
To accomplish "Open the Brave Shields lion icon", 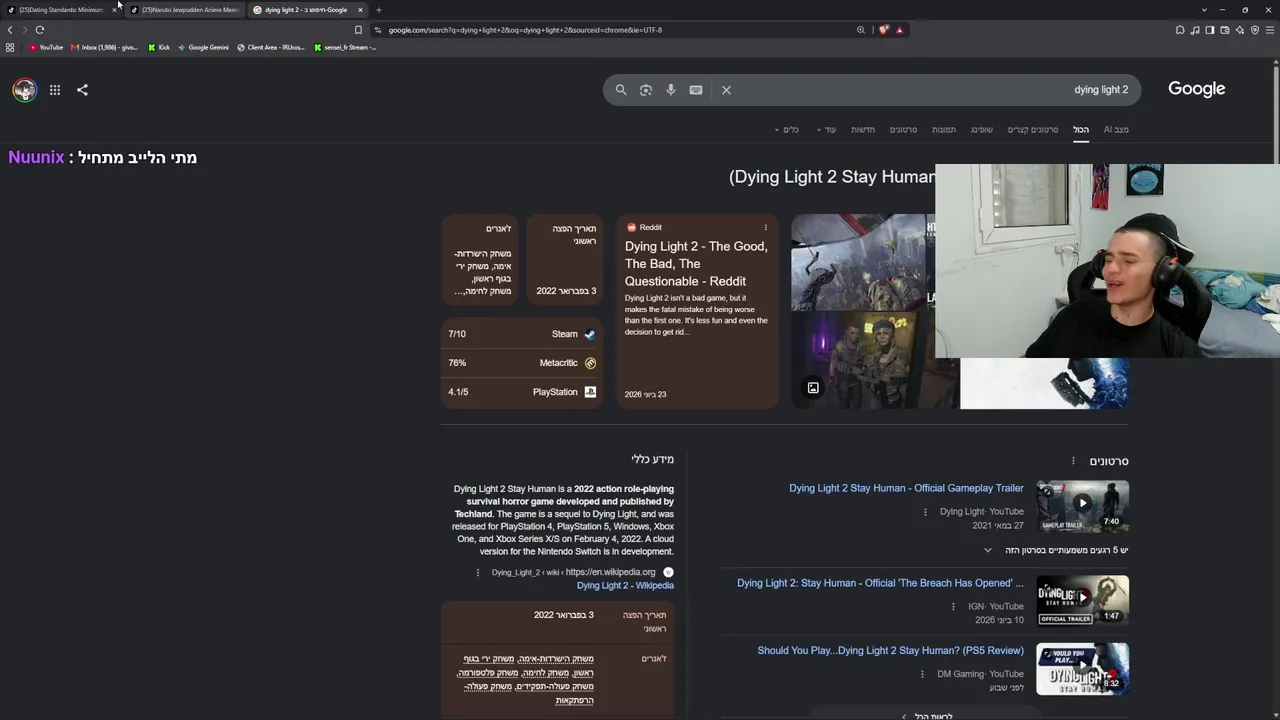I will (x=884, y=30).
